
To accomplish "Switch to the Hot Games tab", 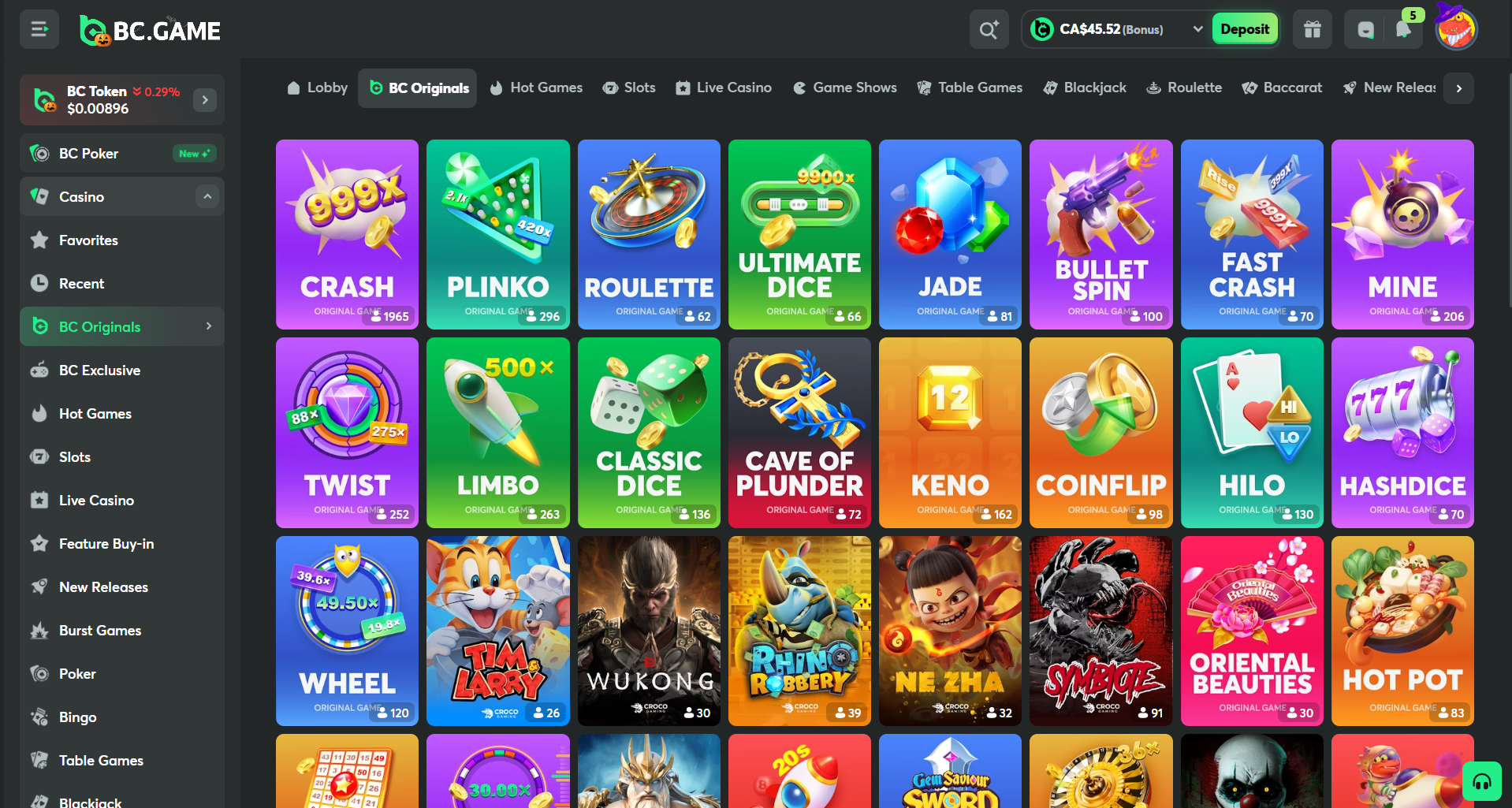I will coord(536,88).
